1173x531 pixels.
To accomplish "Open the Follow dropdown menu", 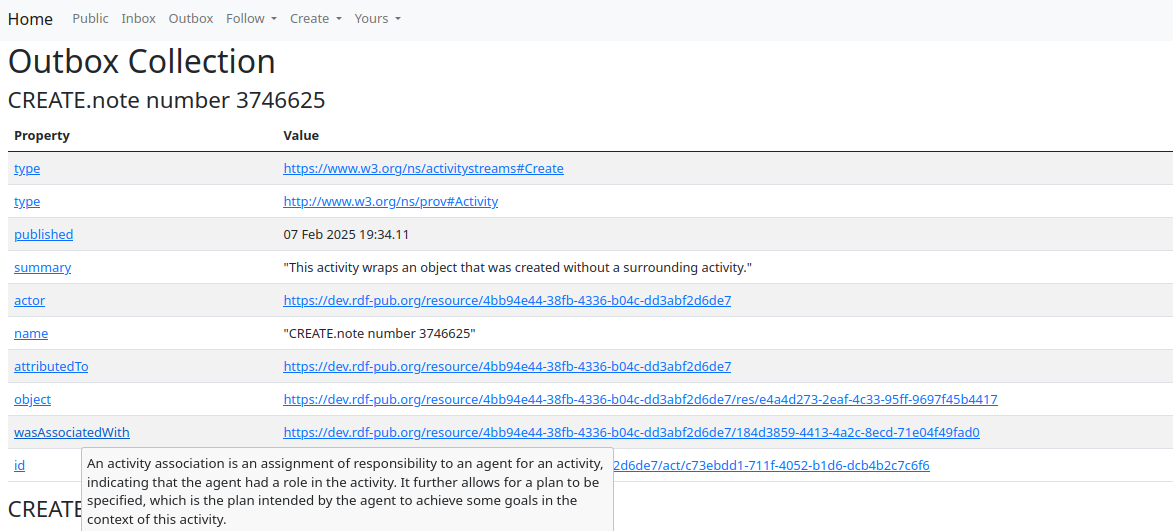I will tap(251, 19).
